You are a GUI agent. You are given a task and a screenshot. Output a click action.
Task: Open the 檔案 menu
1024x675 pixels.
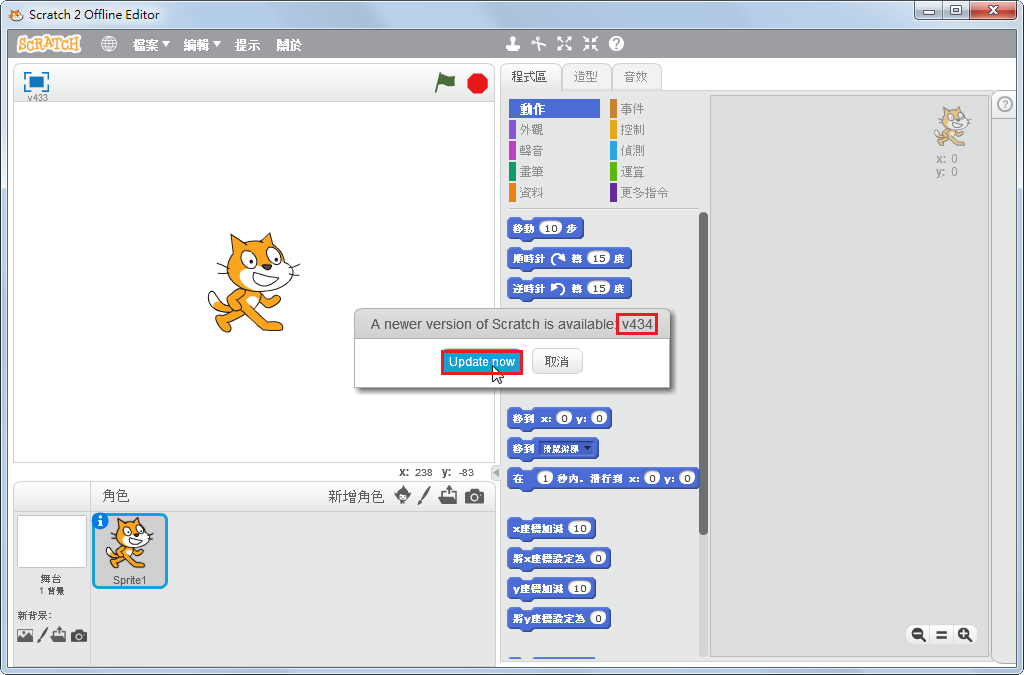click(x=151, y=45)
